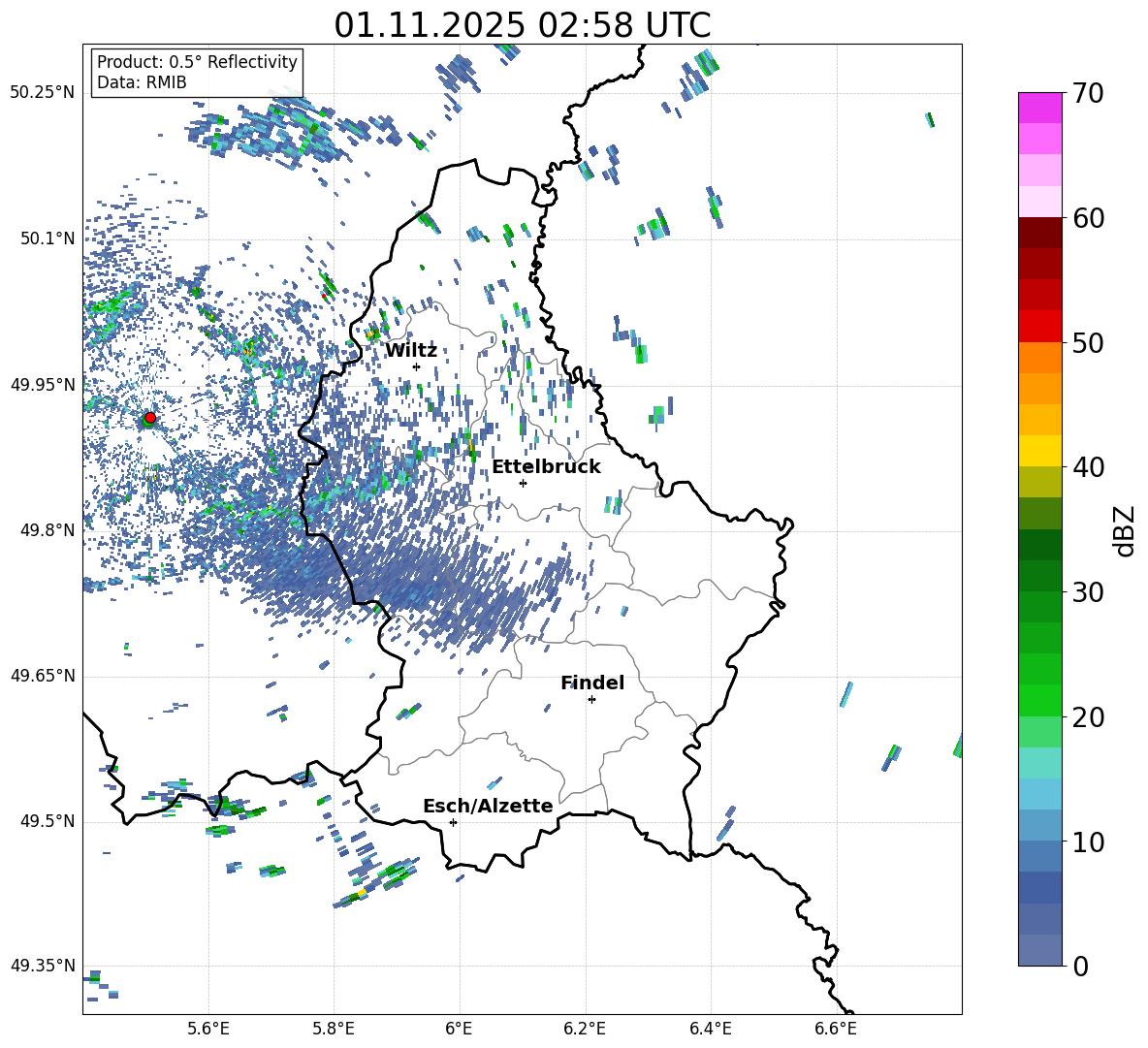This screenshot has width=1148, height=1048.
Task: Click the timestamp title 01.11.2025 02:58 UTC
Action: pyautogui.click(x=522, y=25)
